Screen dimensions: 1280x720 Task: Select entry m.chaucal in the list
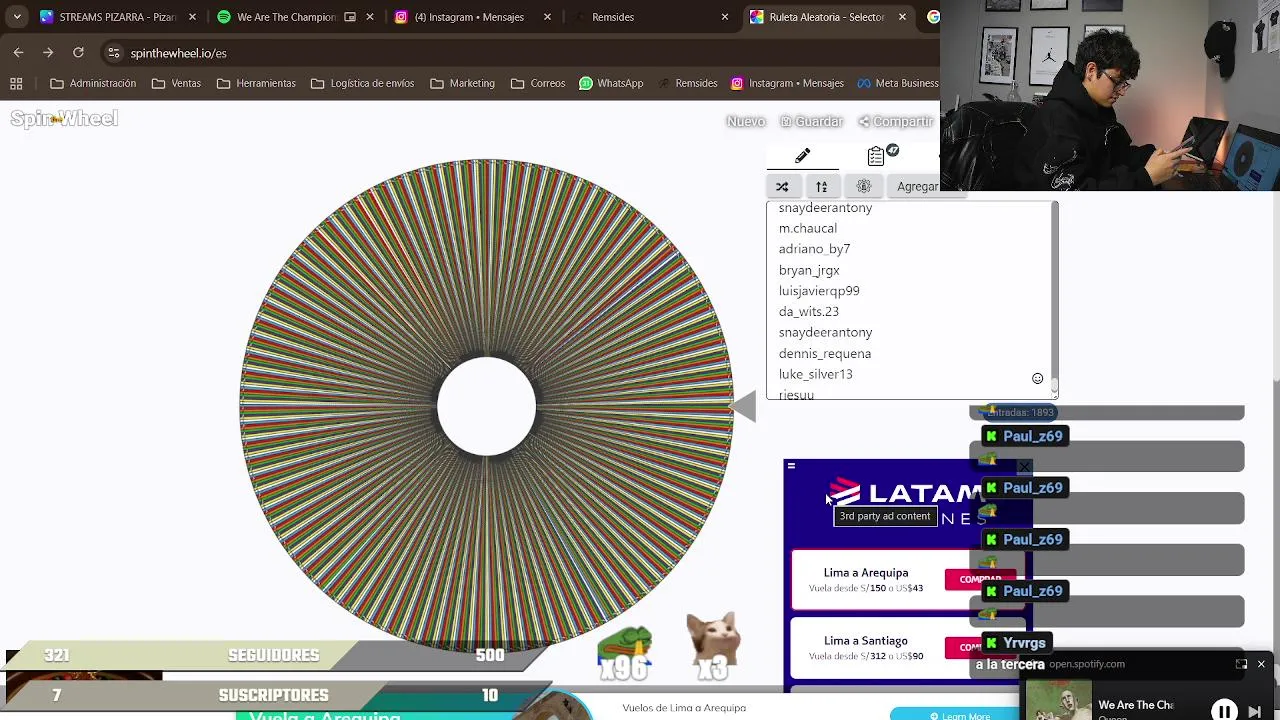(808, 228)
